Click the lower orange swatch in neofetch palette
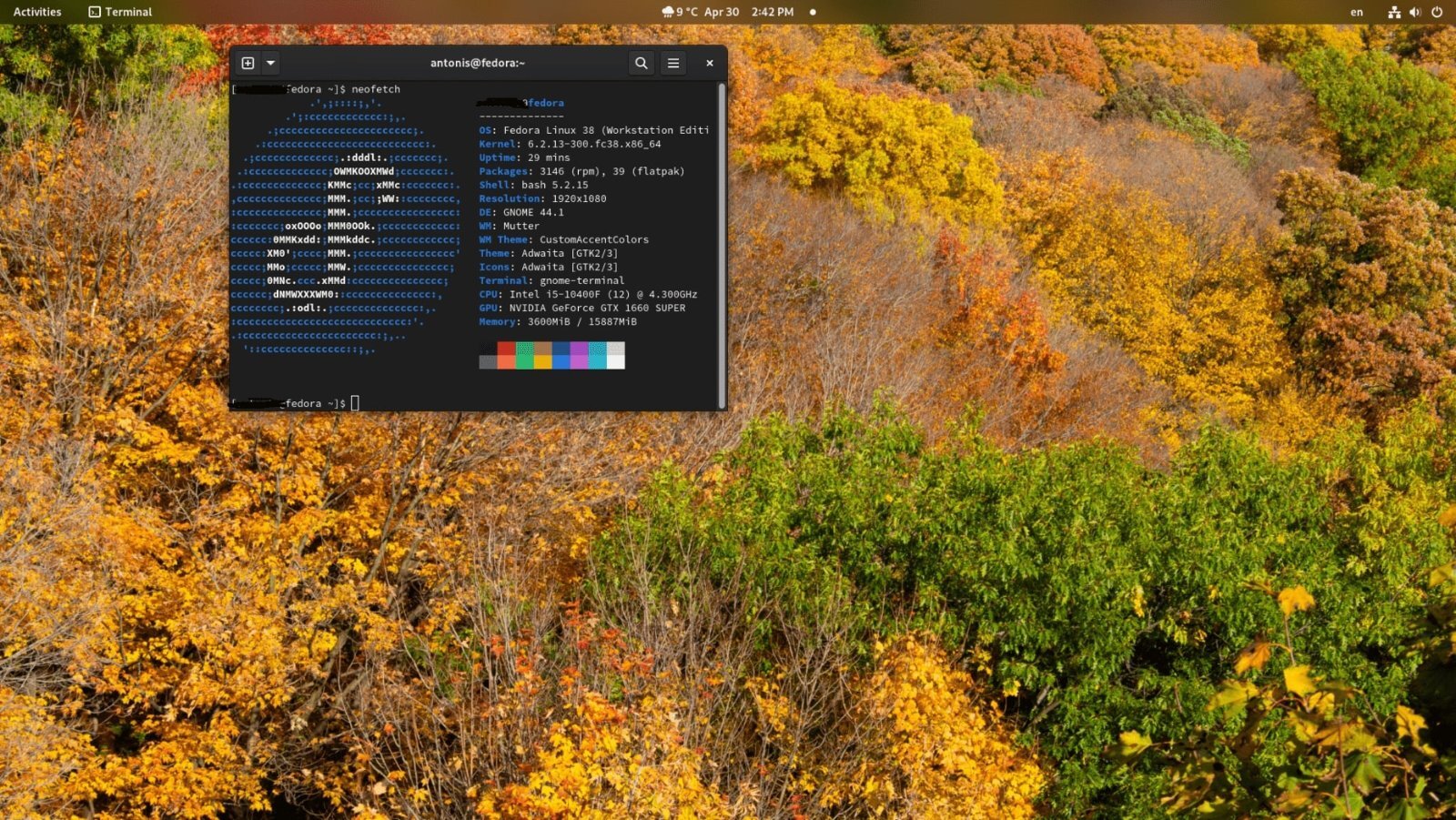This screenshot has width=1456, height=820. pos(507,361)
